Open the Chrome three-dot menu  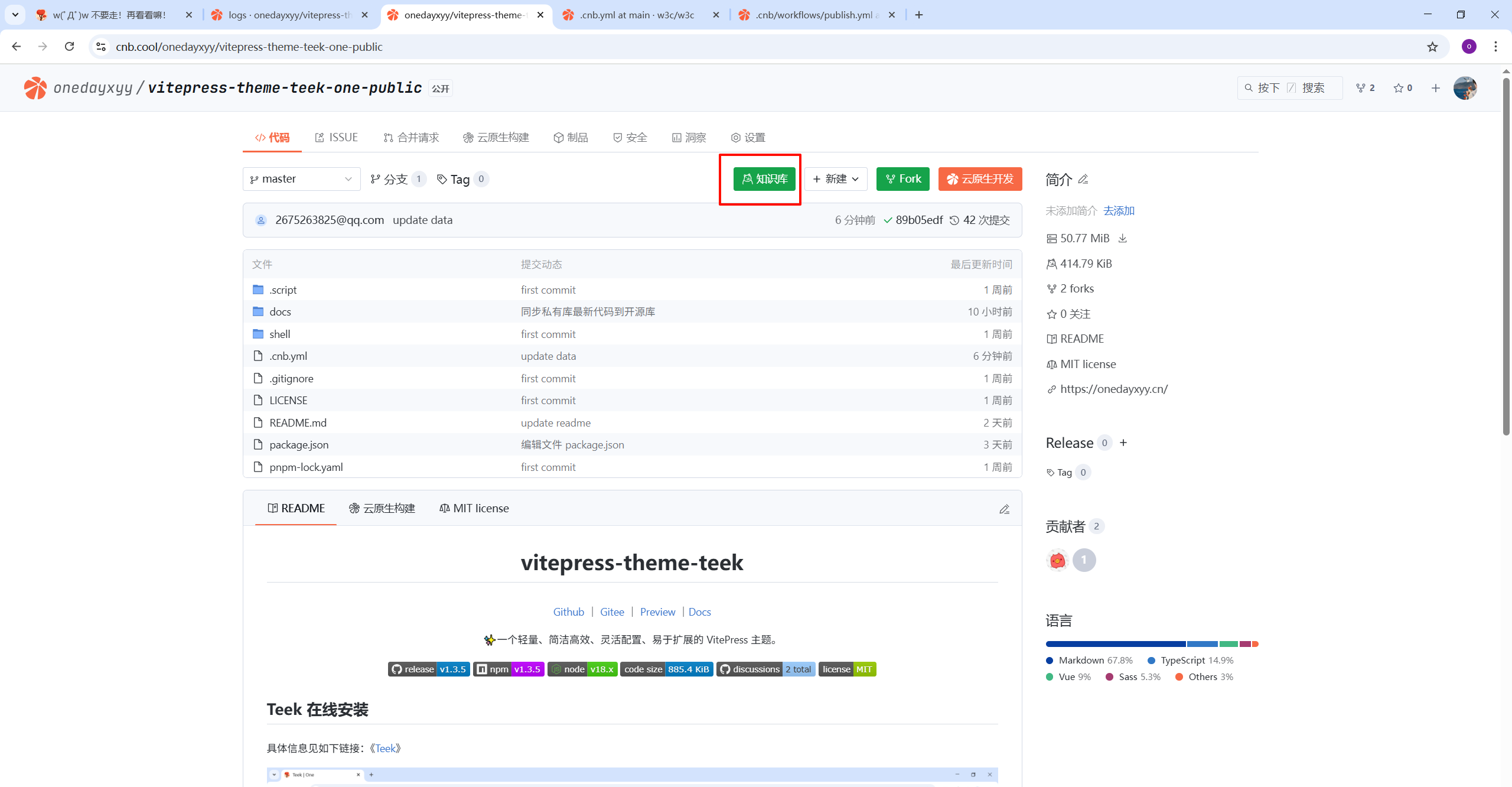(1495, 47)
